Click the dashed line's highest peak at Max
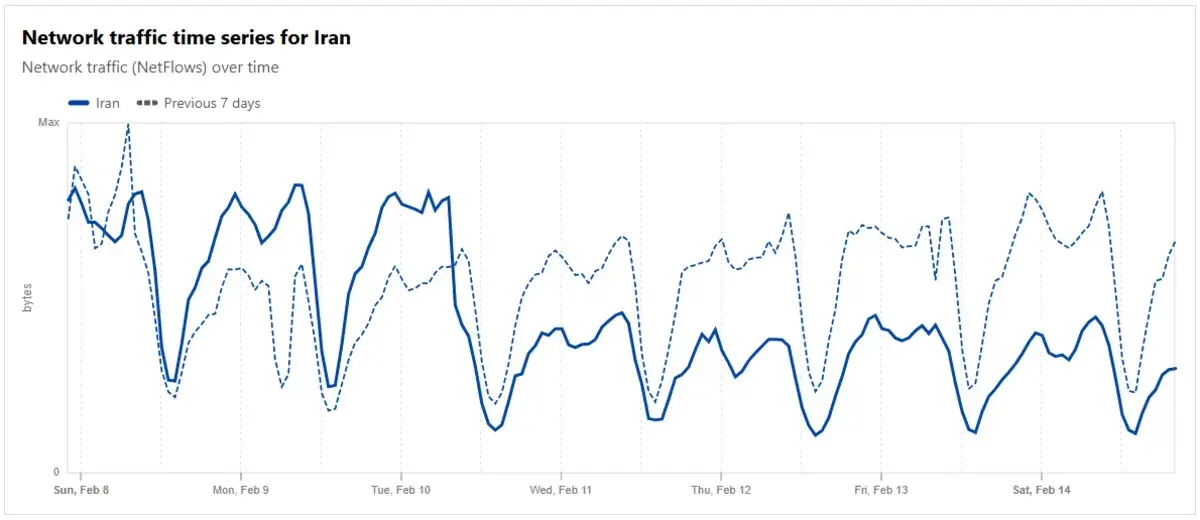The width and height of the screenshot is (1200, 520). point(128,124)
